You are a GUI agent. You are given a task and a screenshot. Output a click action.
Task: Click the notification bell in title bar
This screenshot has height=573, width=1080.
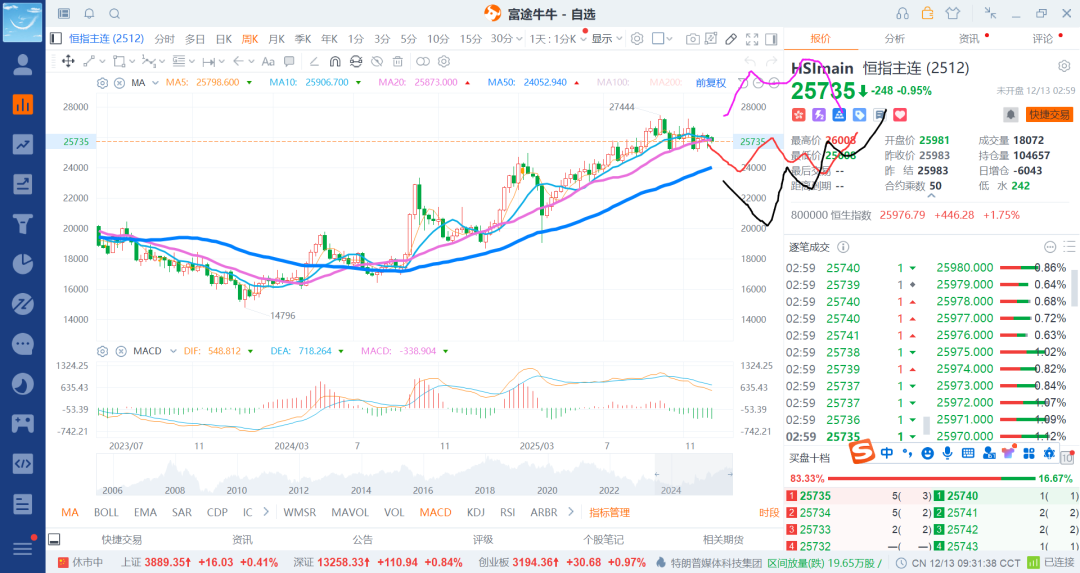[90, 14]
